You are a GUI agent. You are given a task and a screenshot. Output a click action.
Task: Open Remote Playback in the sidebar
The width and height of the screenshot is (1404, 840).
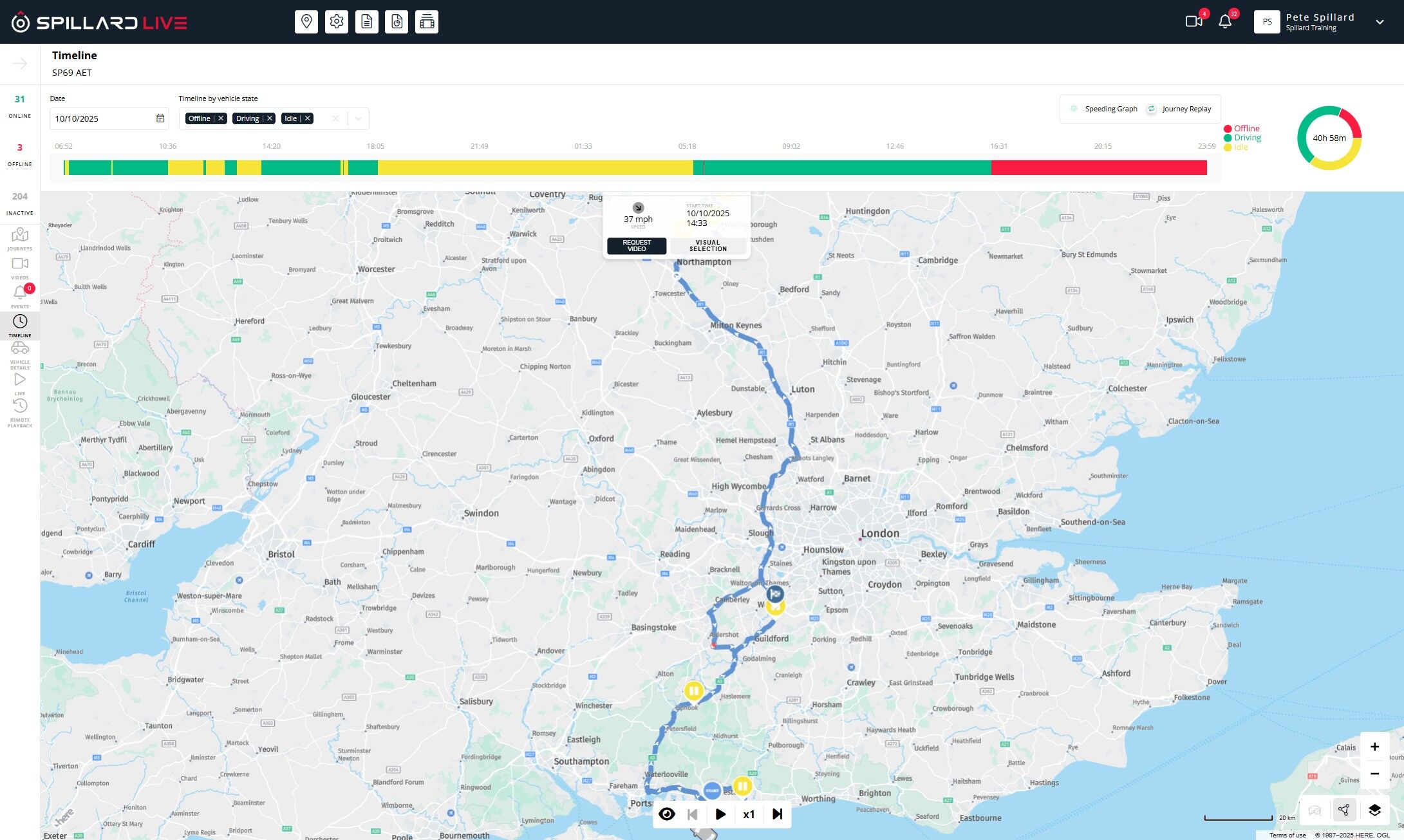[20, 413]
